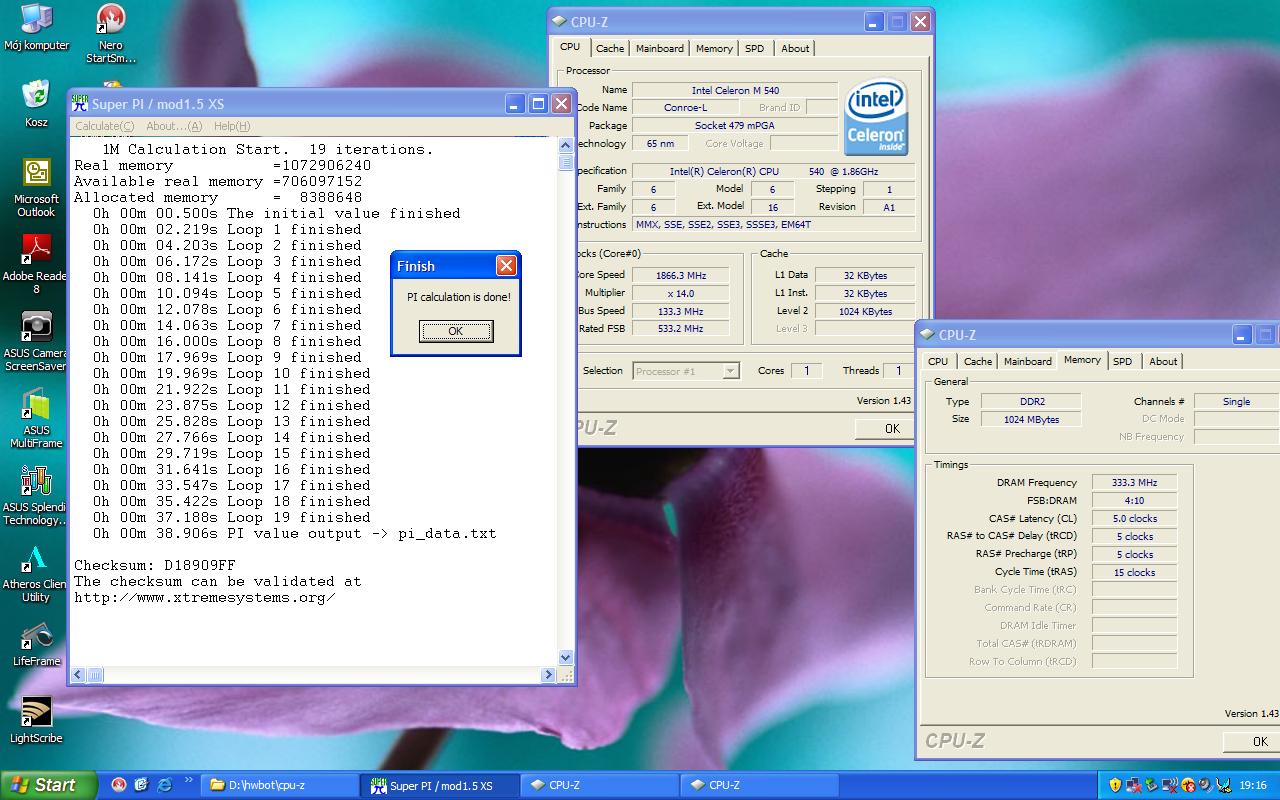Switch to SPD tab in upper CPU-Z window
This screenshot has height=800, width=1280.
point(755,48)
